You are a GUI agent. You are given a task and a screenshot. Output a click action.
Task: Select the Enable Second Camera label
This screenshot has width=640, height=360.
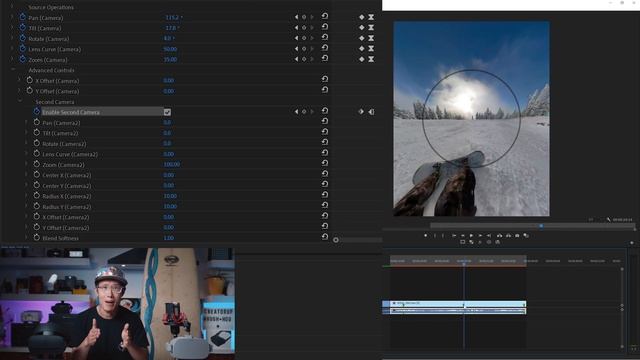[71, 112]
